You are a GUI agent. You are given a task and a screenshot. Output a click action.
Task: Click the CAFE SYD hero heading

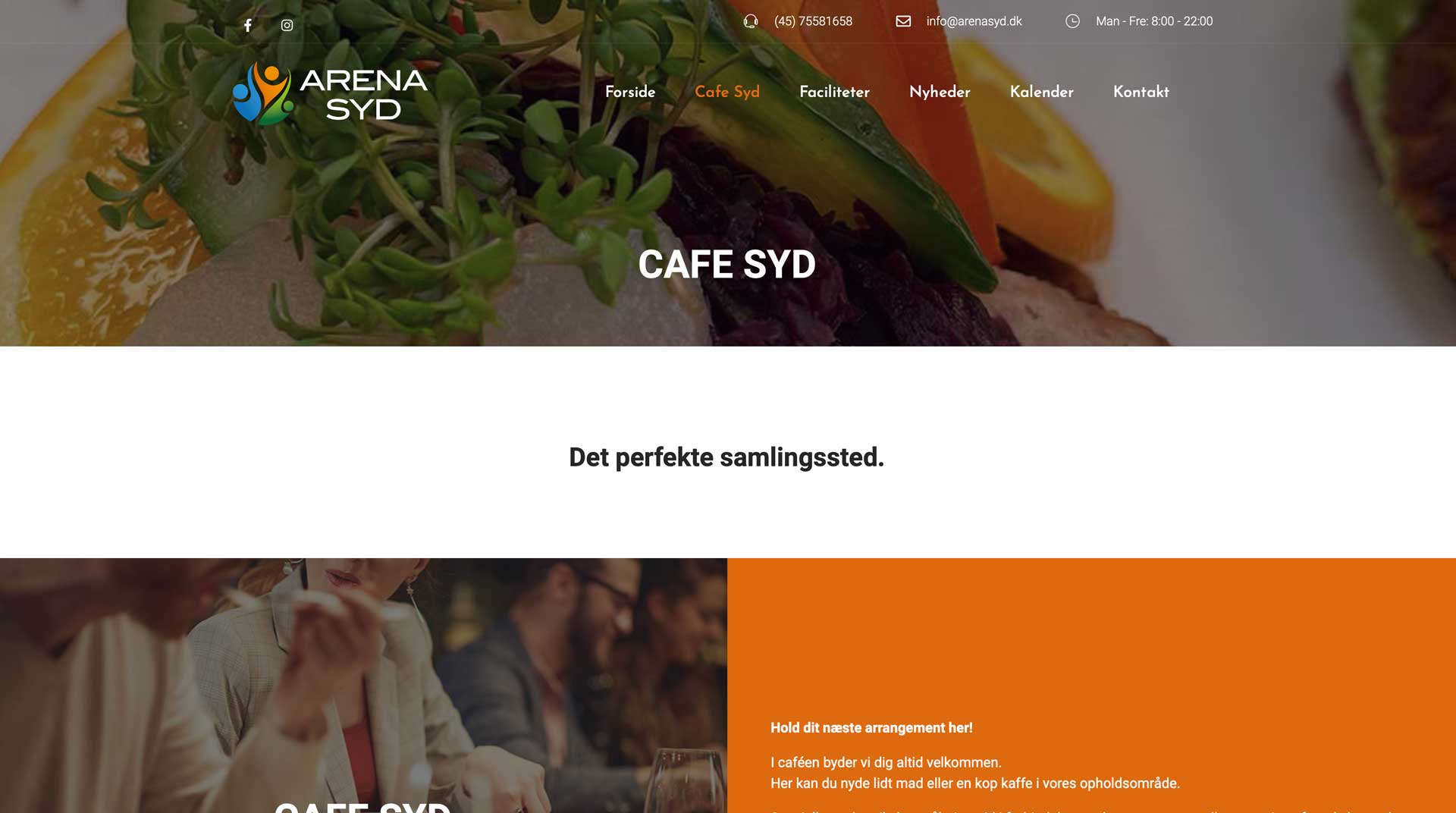tap(726, 265)
